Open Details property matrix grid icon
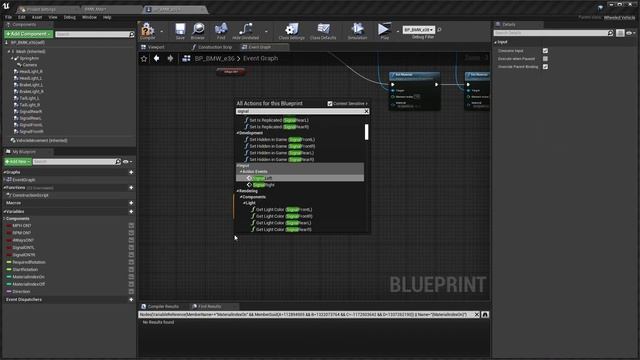 pyautogui.click(x=620, y=33)
